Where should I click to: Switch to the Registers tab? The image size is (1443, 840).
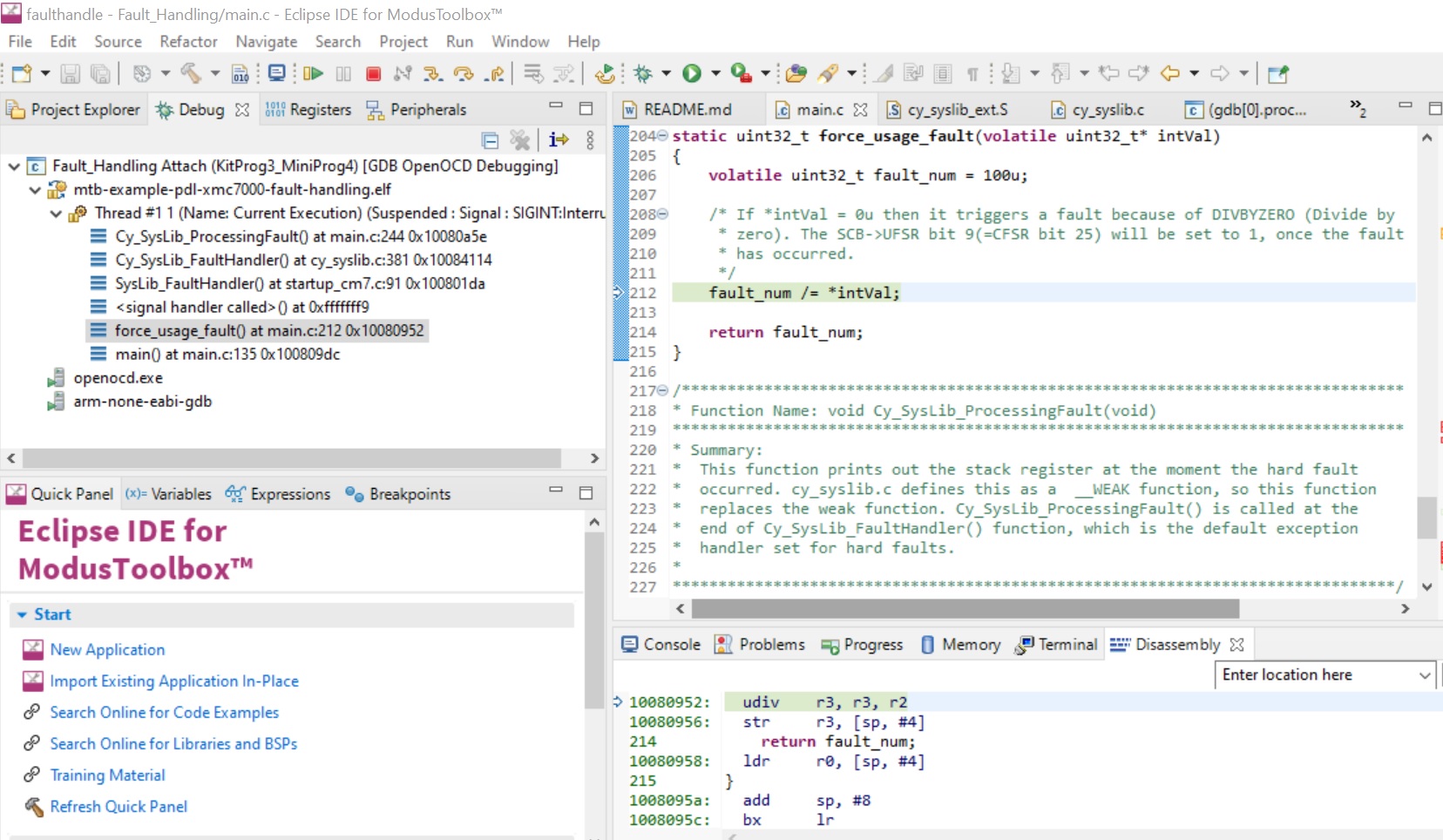pyautogui.click(x=308, y=110)
